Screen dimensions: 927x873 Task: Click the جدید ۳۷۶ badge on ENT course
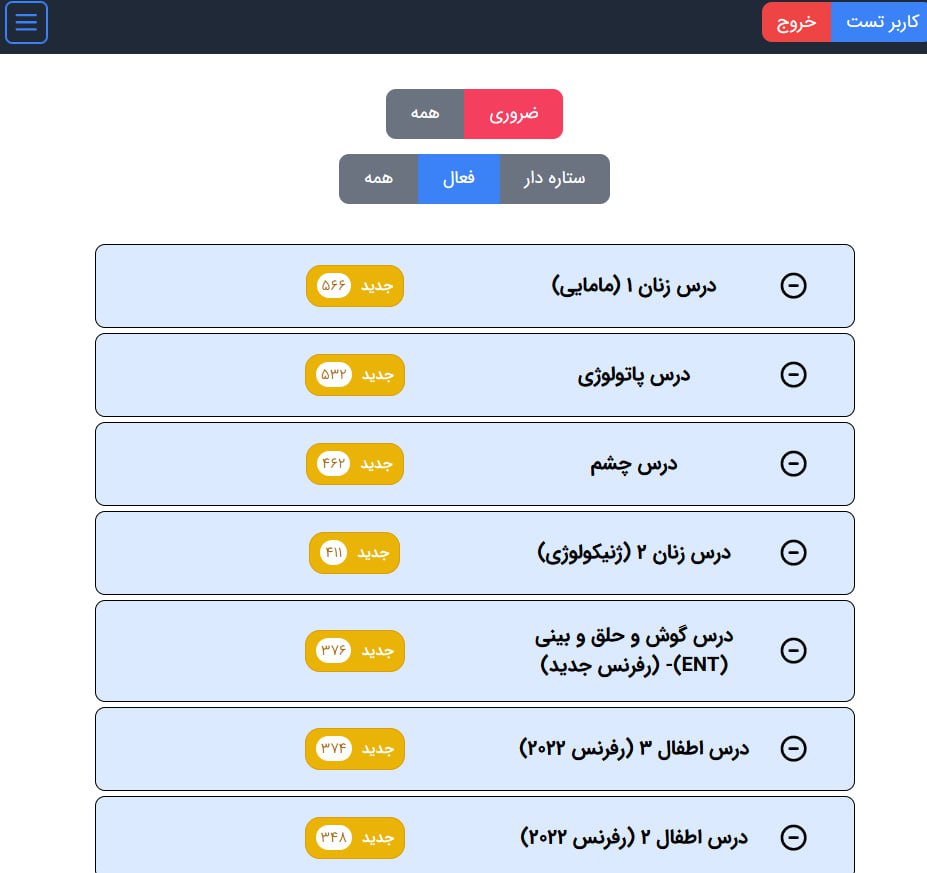(355, 651)
